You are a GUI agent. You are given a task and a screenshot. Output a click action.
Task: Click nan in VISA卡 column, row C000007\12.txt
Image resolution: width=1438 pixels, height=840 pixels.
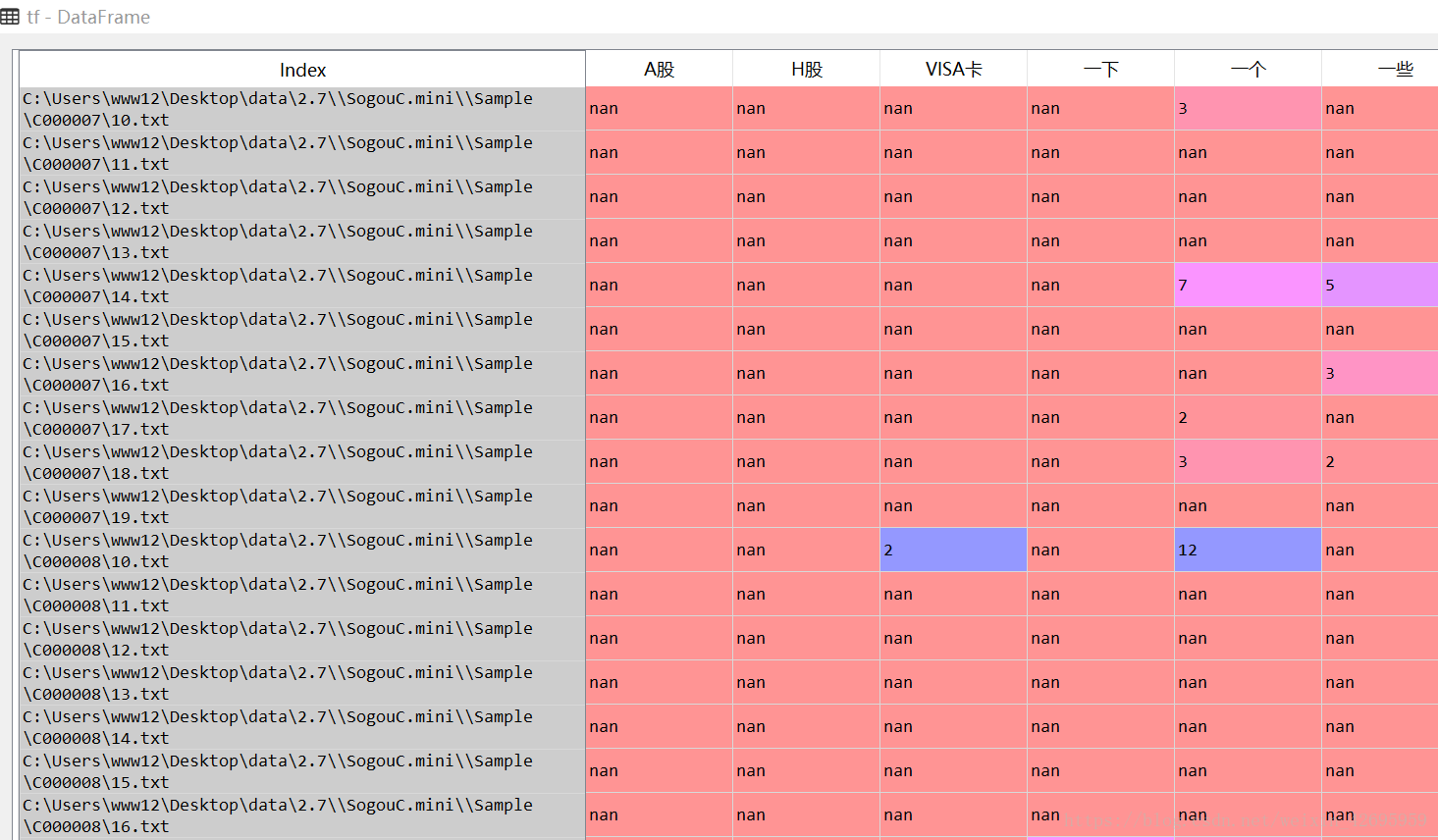coord(954,197)
